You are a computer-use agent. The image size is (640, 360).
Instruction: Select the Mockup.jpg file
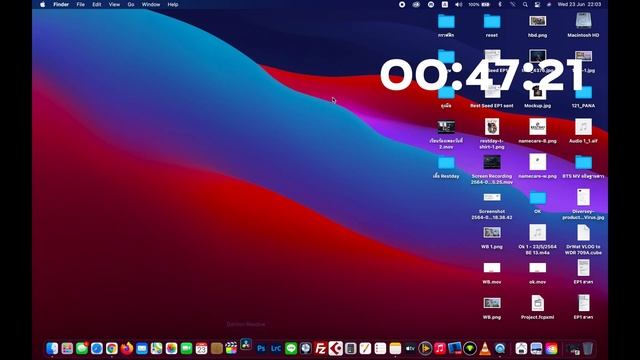pos(538,96)
